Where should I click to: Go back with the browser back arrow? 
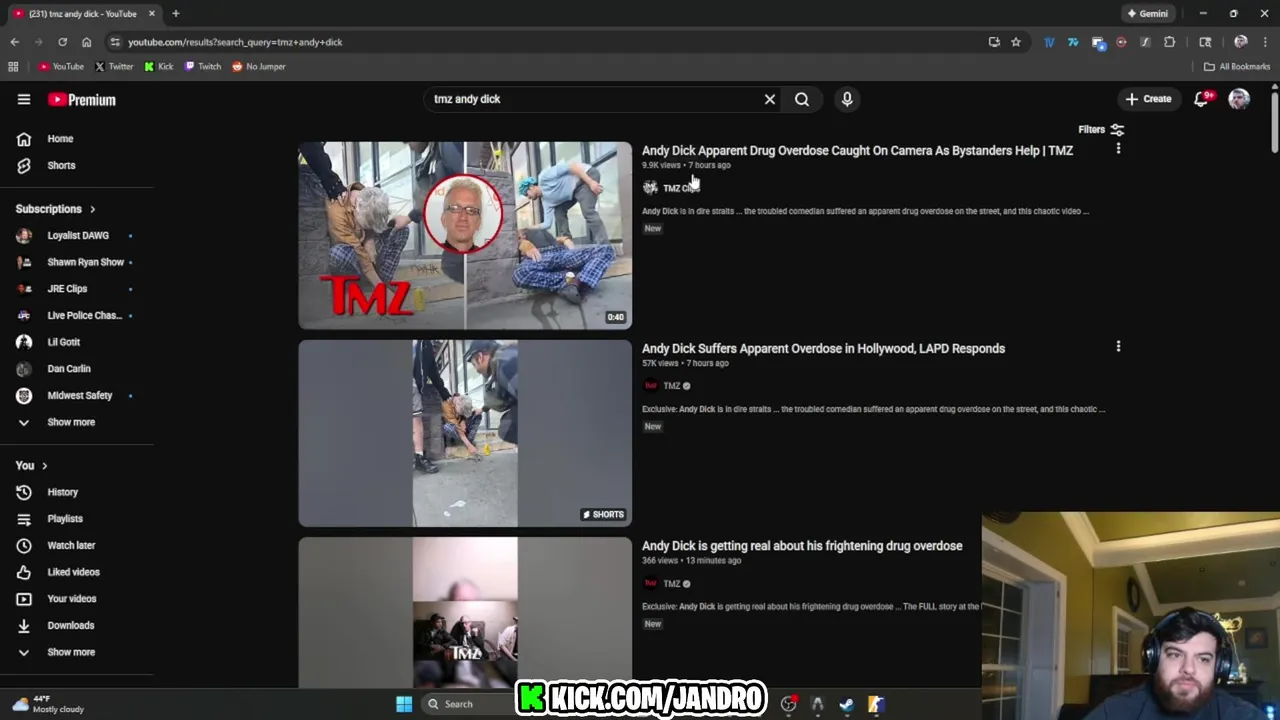[14, 42]
